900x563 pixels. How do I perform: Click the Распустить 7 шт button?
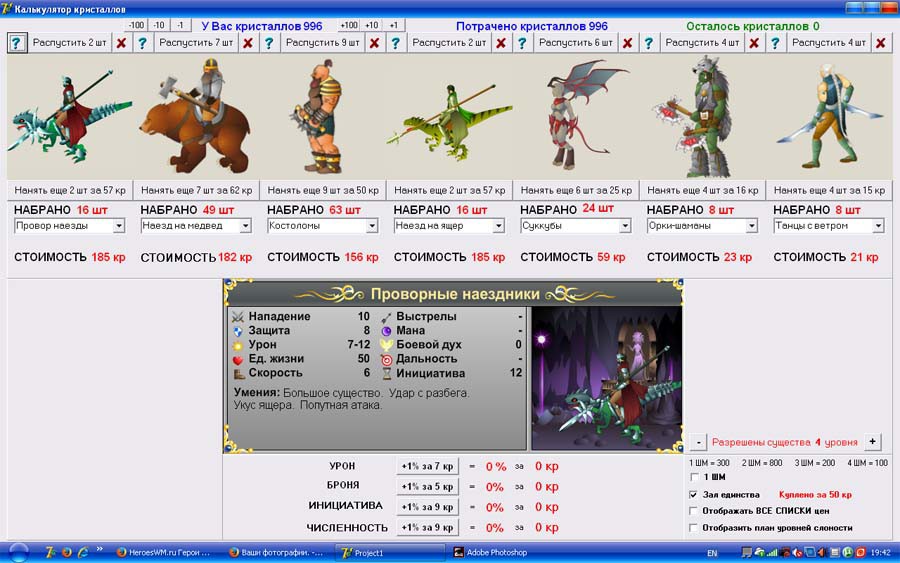(x=196, y=43)
